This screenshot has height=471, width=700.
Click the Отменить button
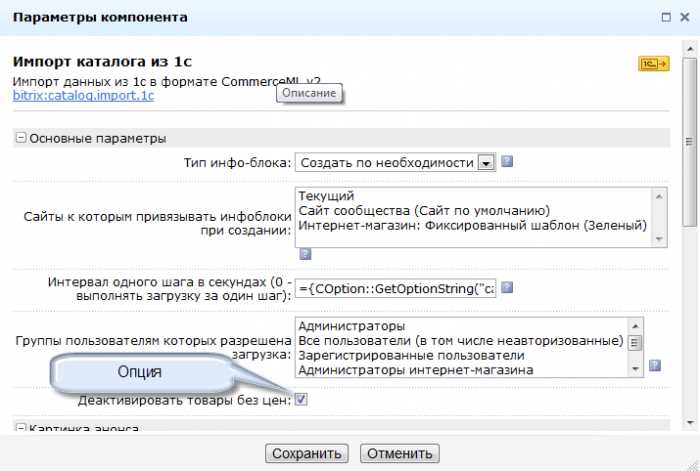coord(400,454)
